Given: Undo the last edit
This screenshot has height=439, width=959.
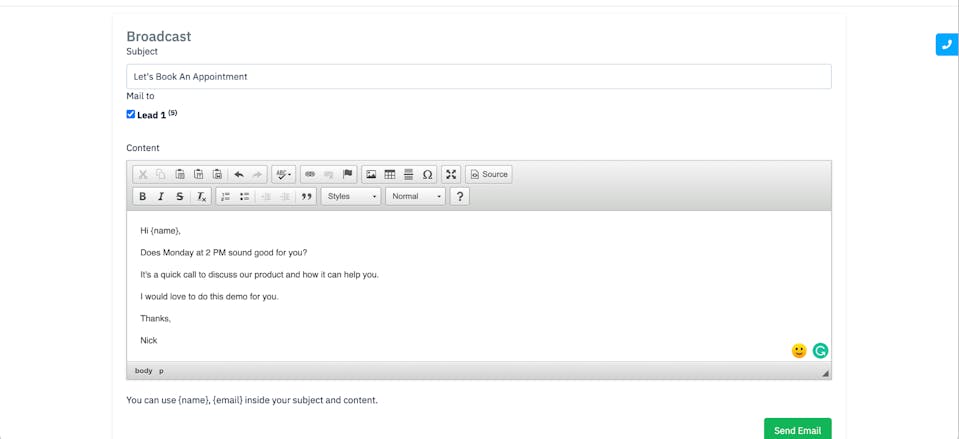Looking at the screenshot, I should [x=239, y=174].
